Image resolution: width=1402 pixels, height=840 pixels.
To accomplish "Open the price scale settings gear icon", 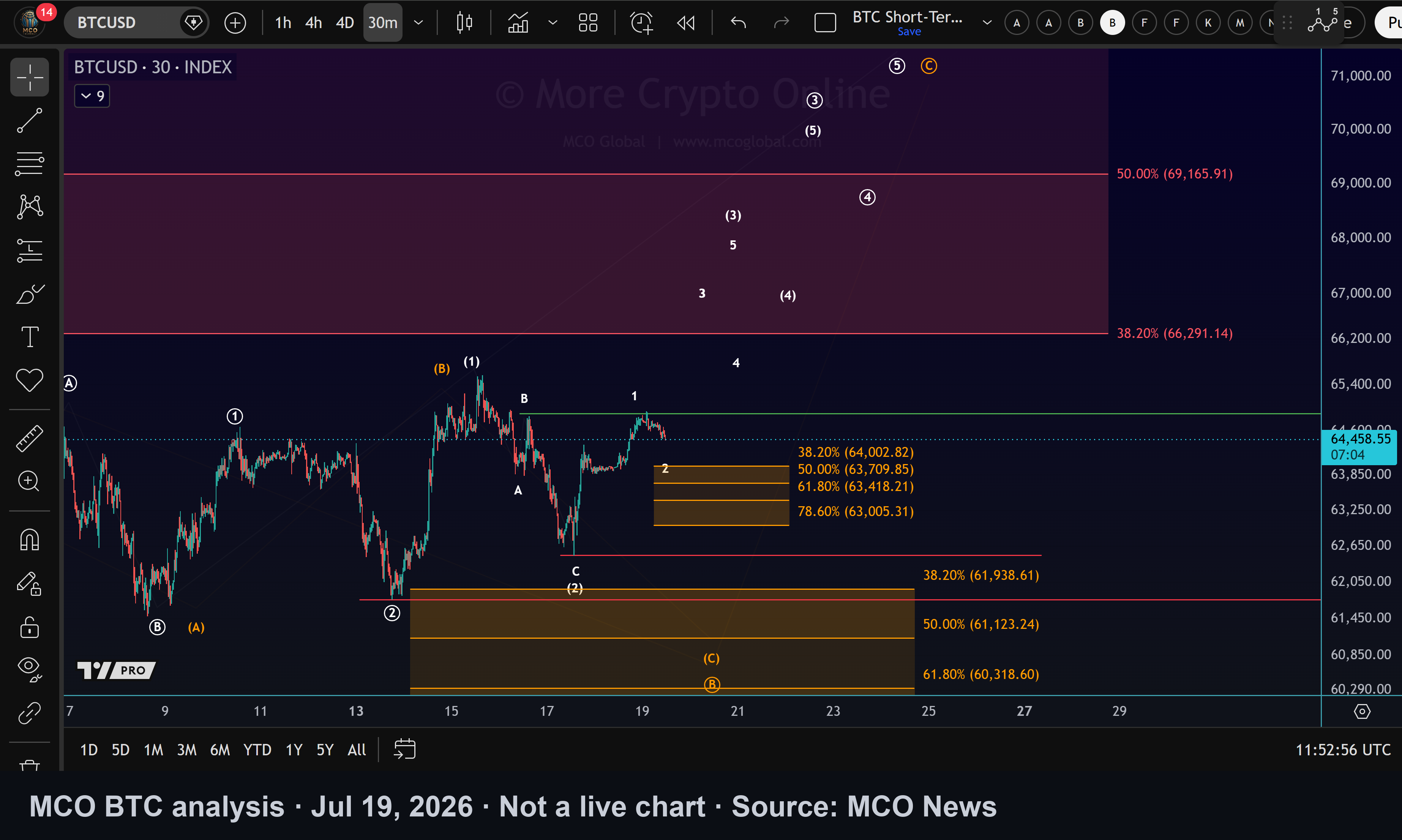I will pos(1362,712).
